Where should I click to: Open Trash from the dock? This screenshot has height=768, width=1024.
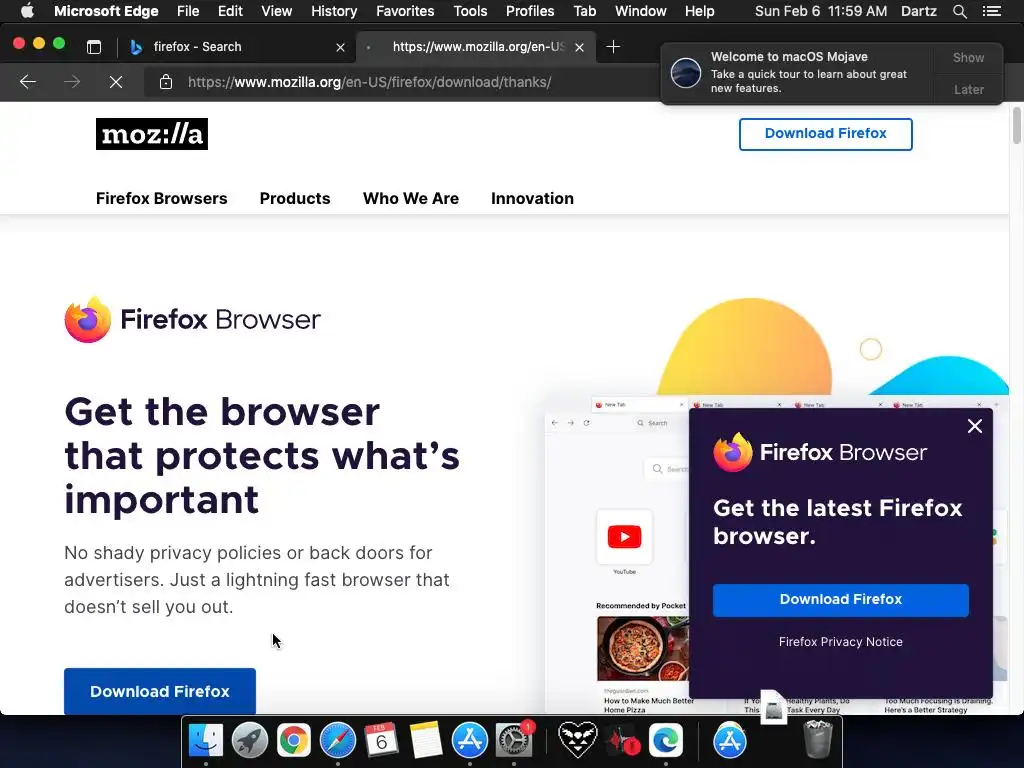click(817, 739)
